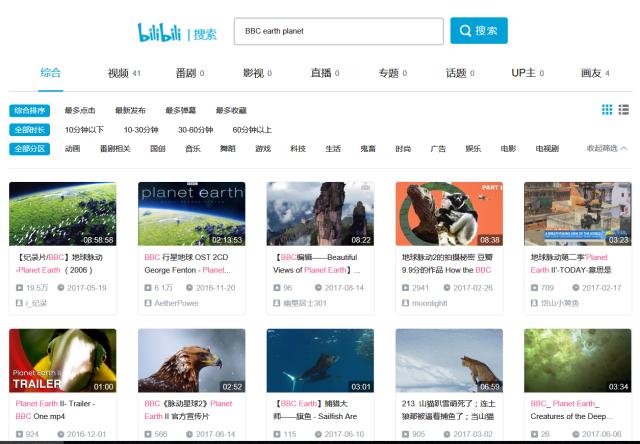This screenshot has height=444, width=640.
Task: Sort by 最多点击
Action: click(x=80, y=111)
